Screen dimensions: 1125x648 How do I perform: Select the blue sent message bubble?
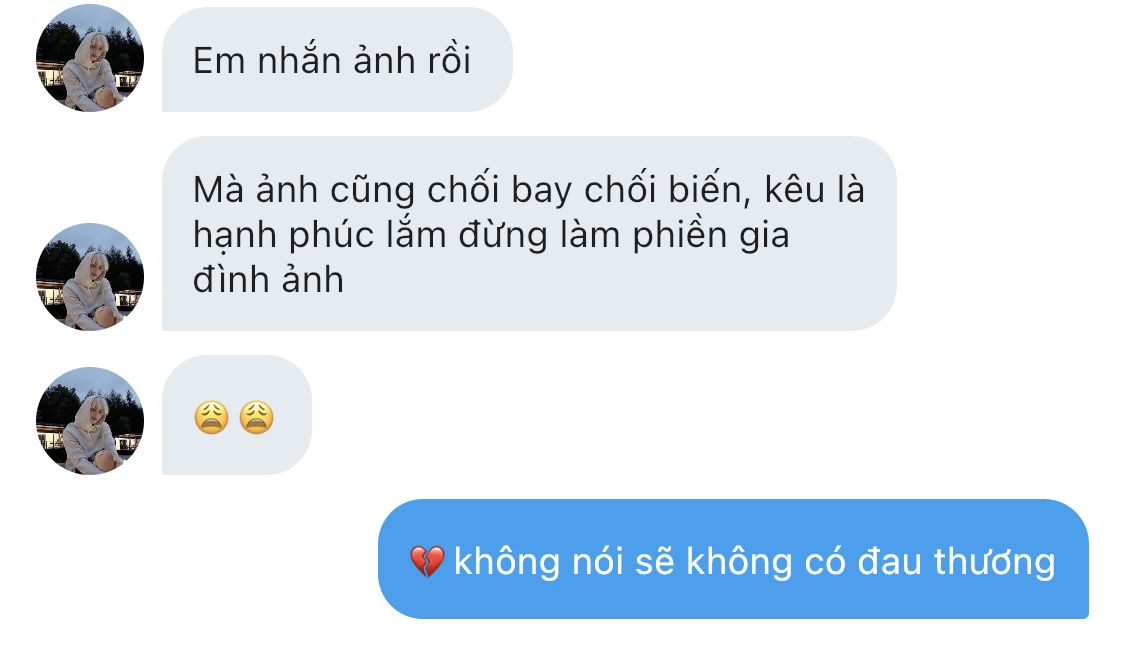[733, 559]
